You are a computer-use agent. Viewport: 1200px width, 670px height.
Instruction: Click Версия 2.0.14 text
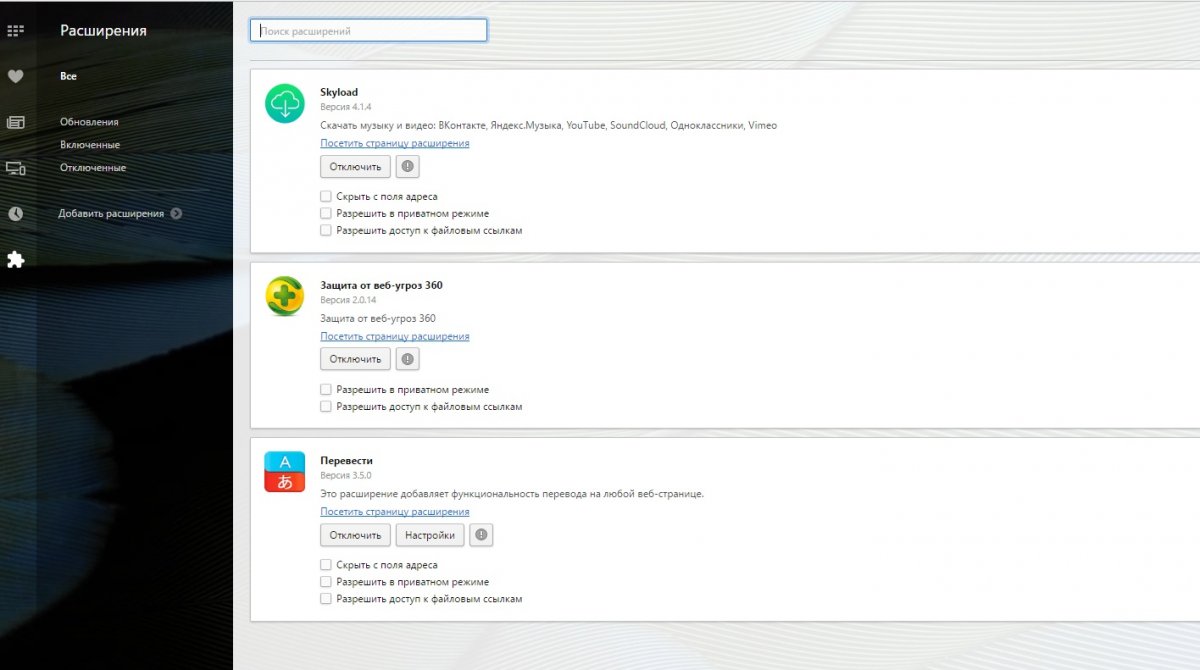348,299
